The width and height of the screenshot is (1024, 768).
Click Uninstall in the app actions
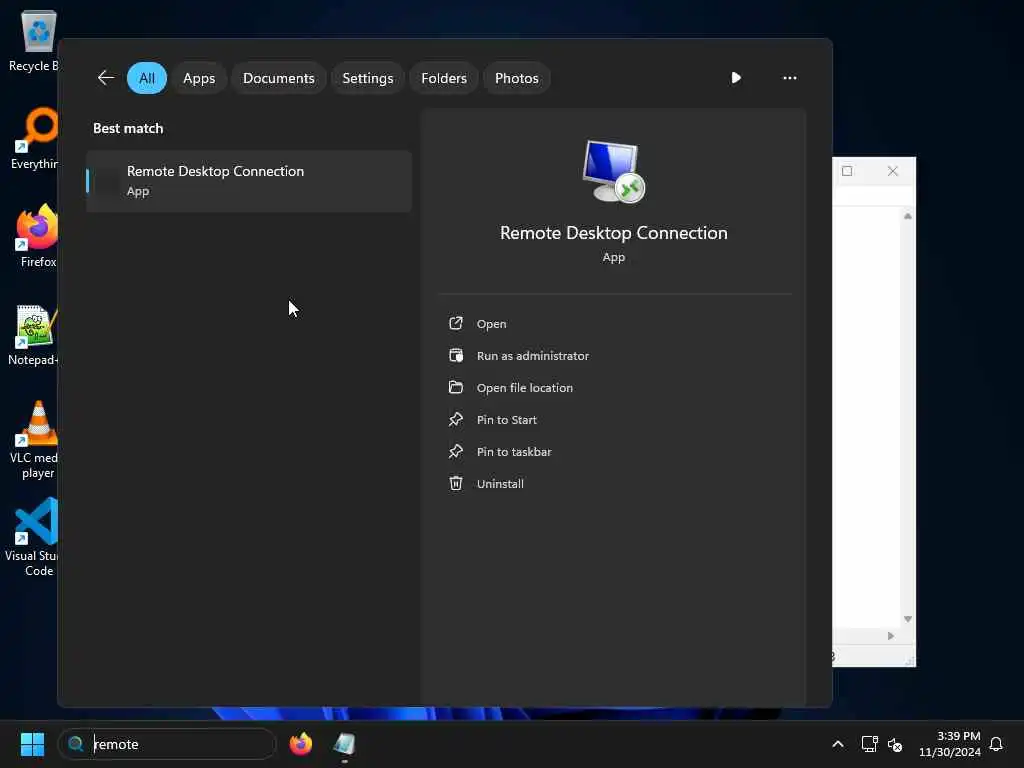pos(500,484)
